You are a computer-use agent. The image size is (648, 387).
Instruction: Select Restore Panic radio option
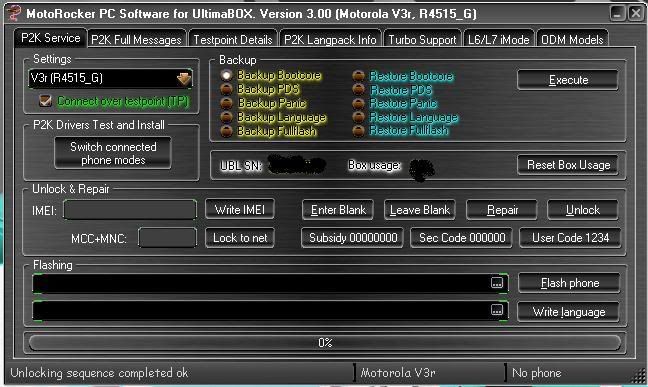pyautogui.click(x=358, y=103)
